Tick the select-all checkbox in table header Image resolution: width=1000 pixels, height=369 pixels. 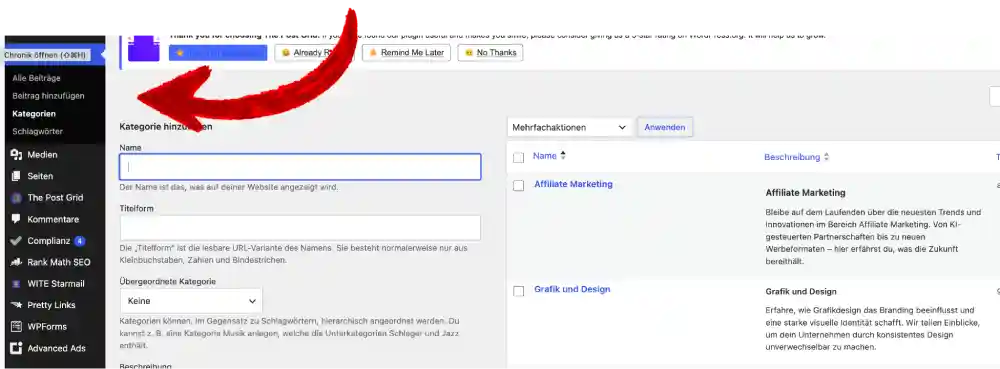point(518,157)
